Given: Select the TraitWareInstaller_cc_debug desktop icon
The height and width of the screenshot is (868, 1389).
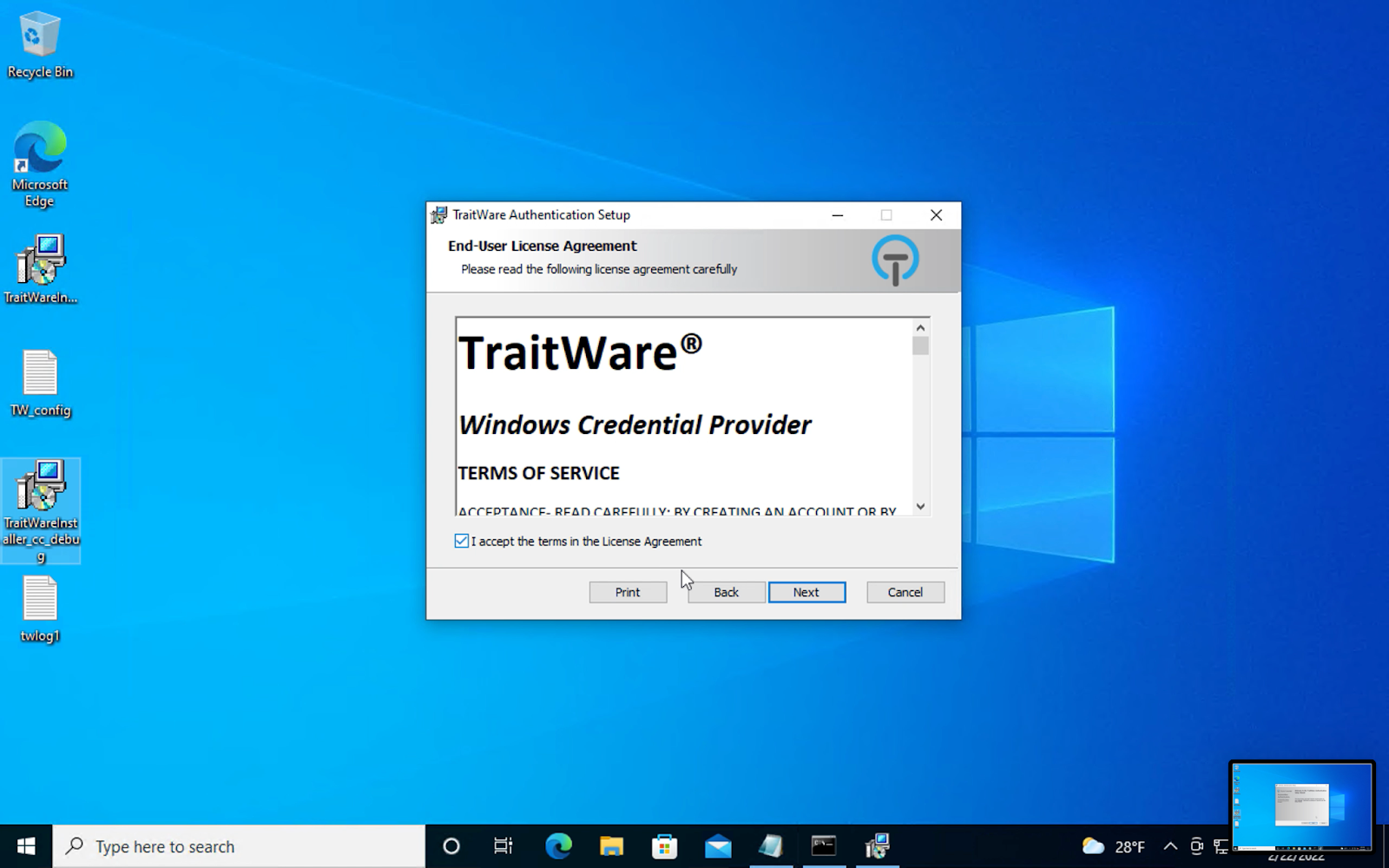Looking at the screenshot, I should 41,511.
